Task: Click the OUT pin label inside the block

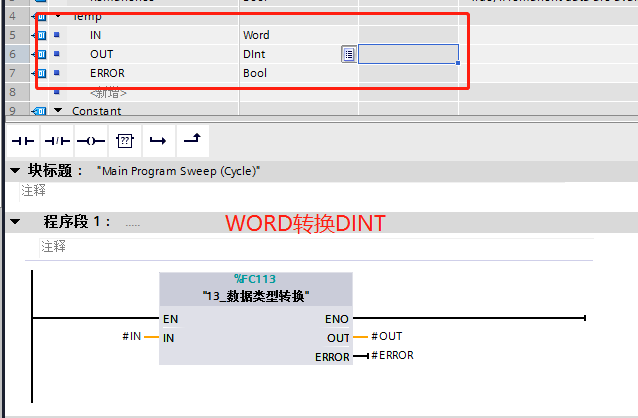Action: (x=338, y=338)
